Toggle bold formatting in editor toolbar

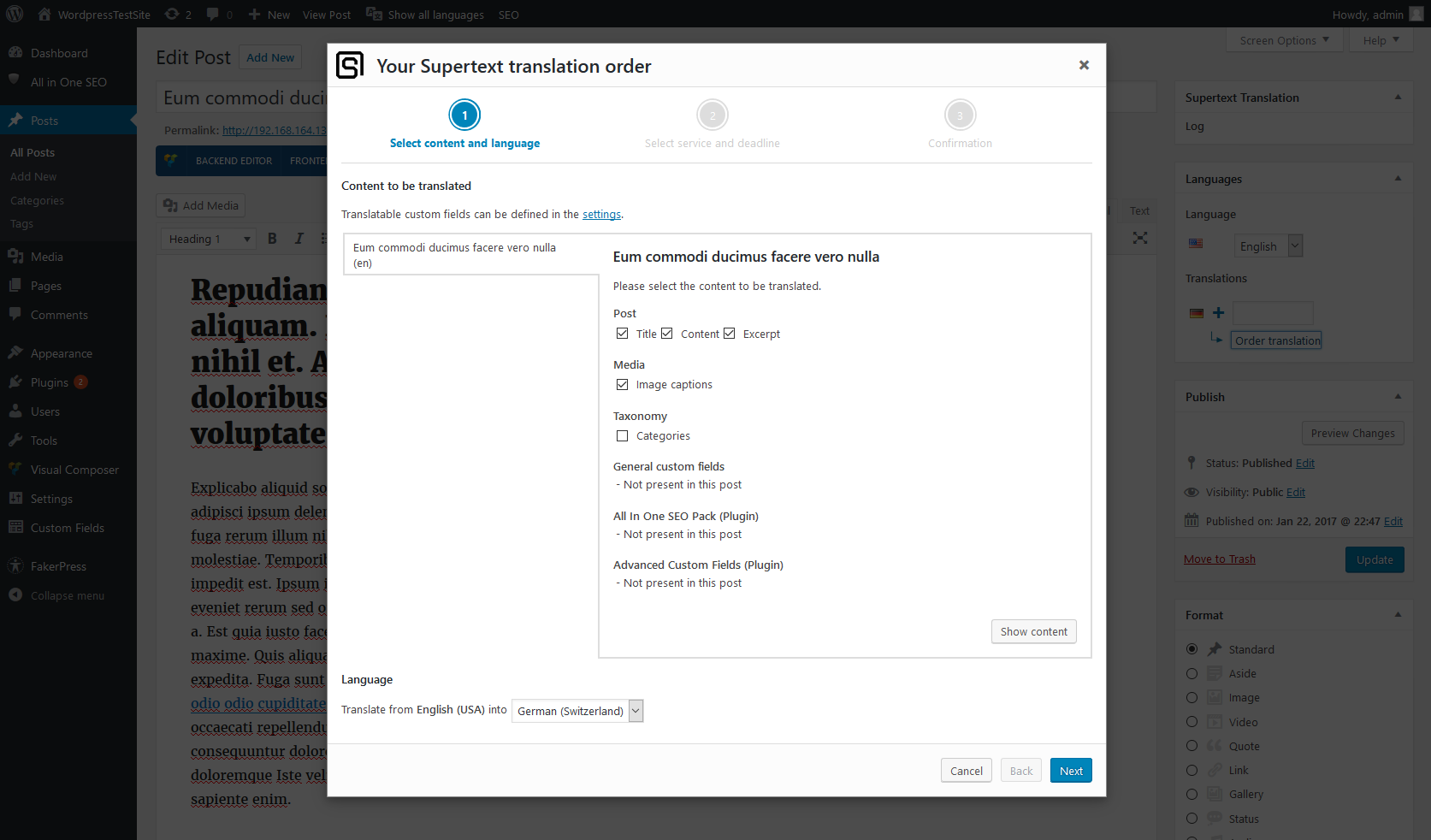(272, 239)
